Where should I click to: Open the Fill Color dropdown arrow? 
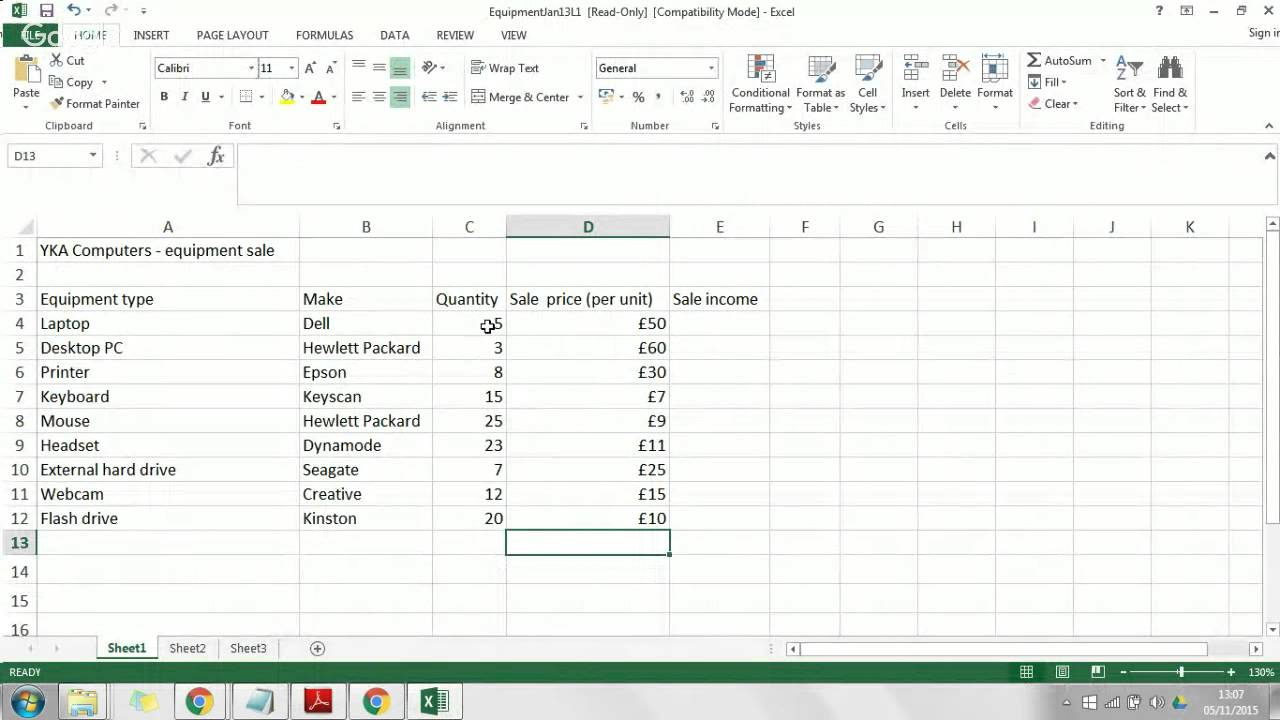(x=301, y=97)
